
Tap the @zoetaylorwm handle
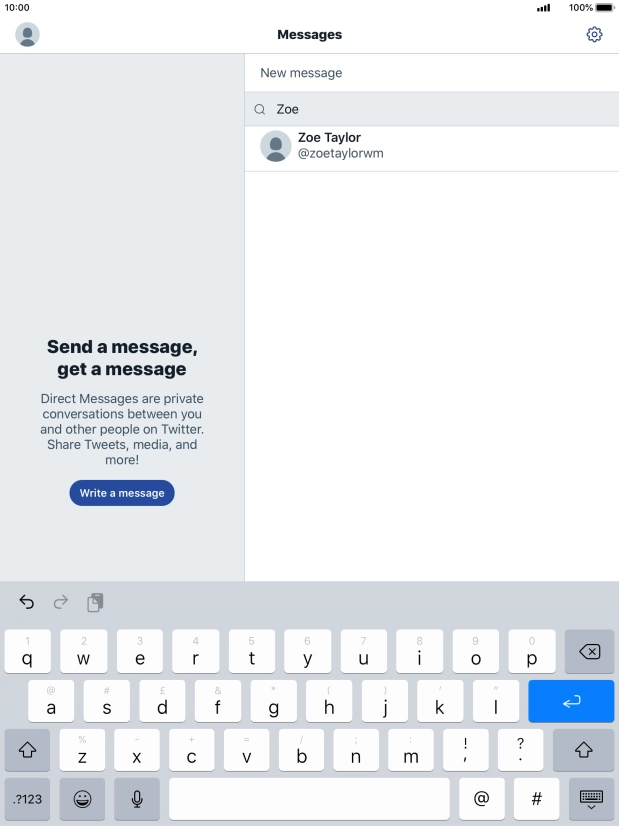pos(340,153)
